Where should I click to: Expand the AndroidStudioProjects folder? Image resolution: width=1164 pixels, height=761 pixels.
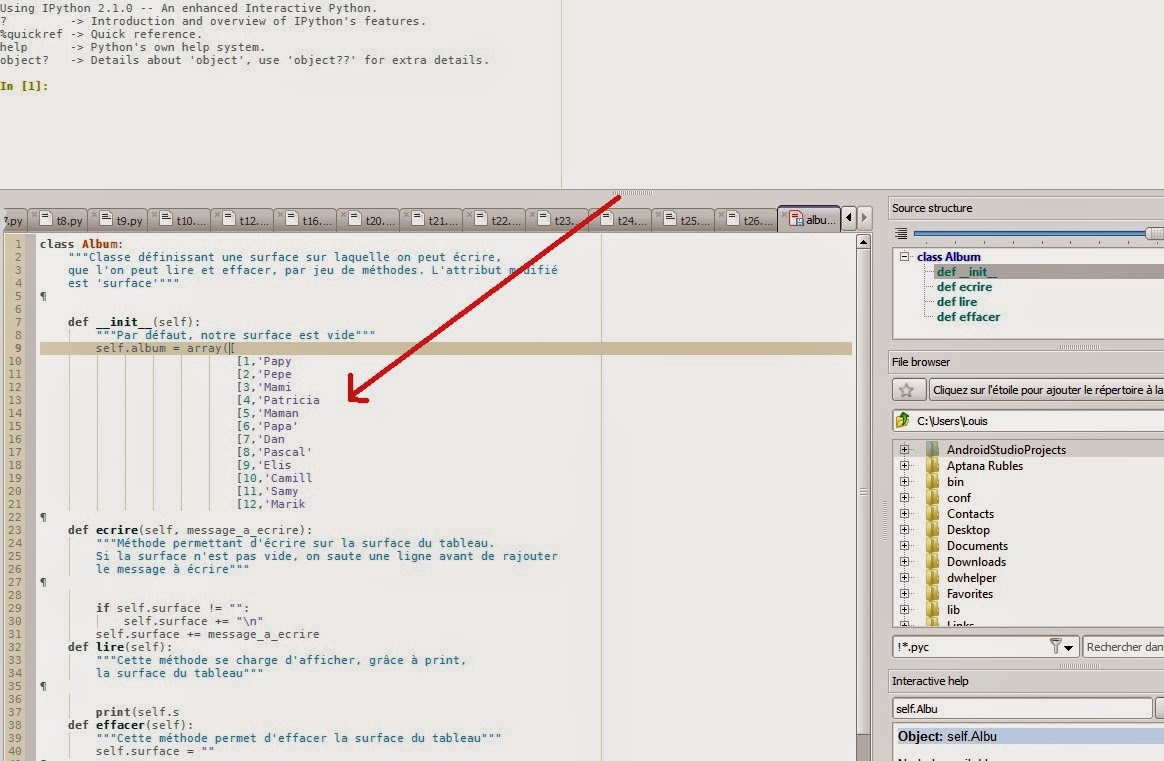click(904, 449)
